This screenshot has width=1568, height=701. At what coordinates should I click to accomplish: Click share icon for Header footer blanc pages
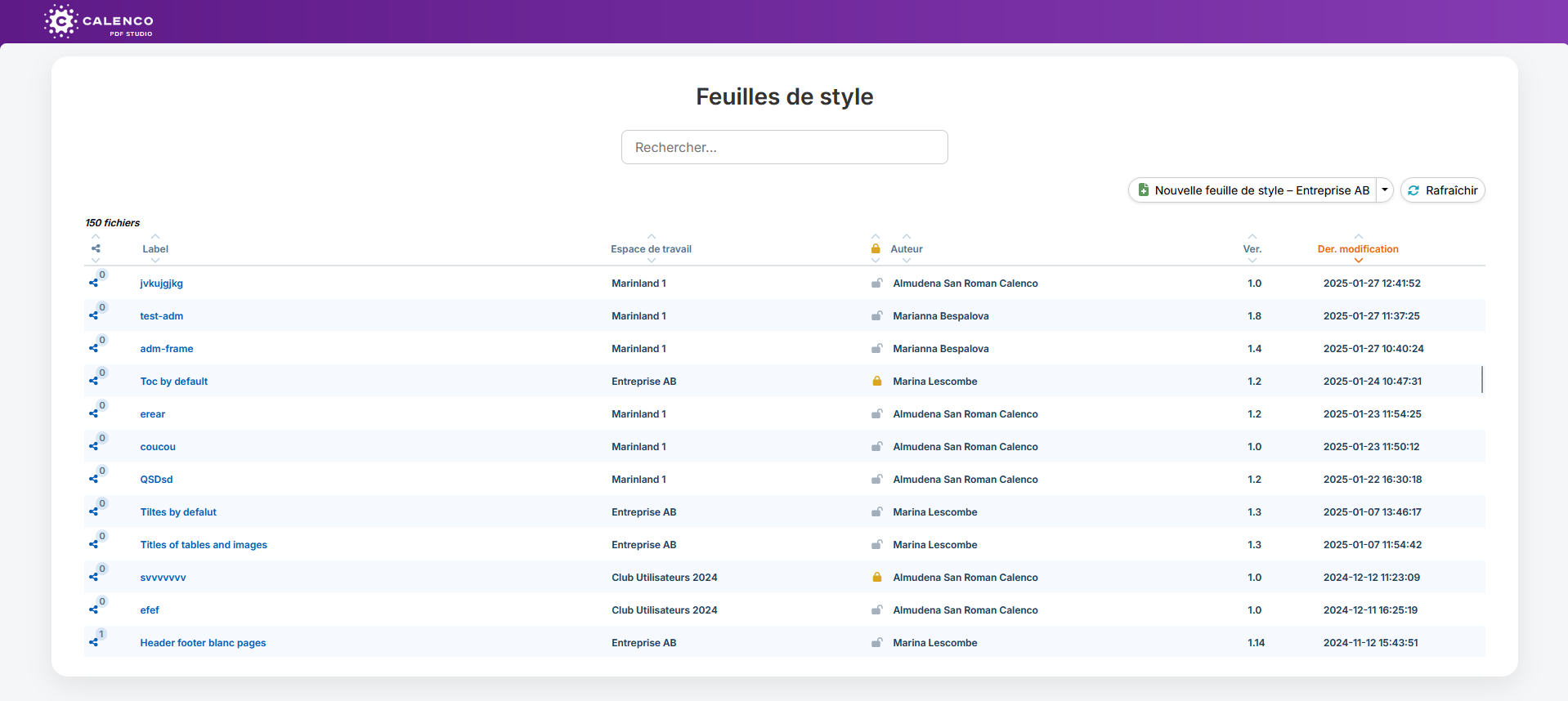94,642
